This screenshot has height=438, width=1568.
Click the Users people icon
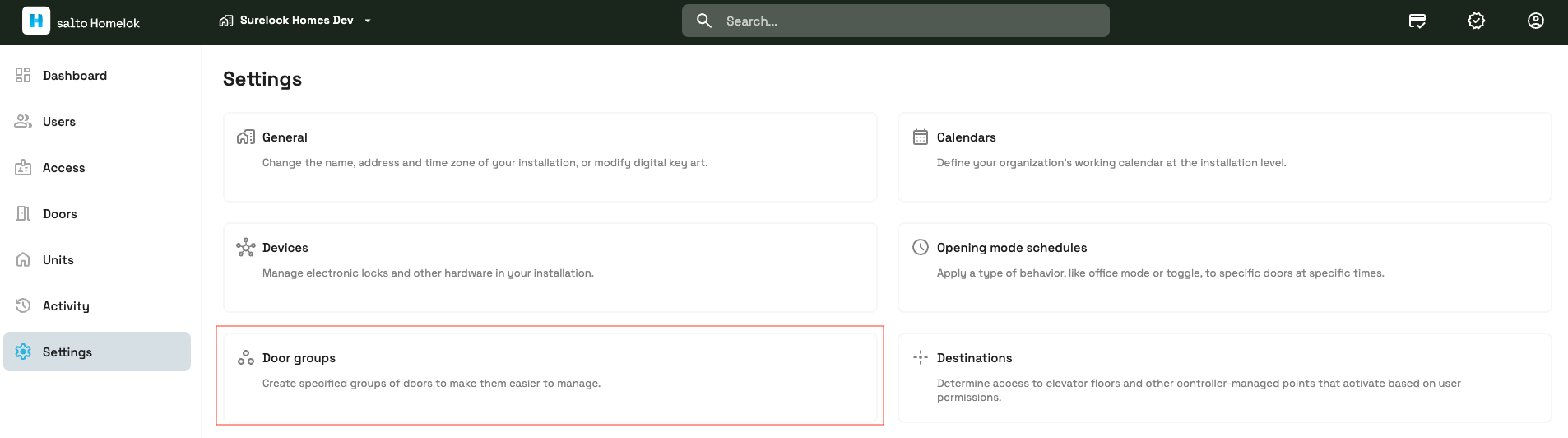tap(23, 122)
